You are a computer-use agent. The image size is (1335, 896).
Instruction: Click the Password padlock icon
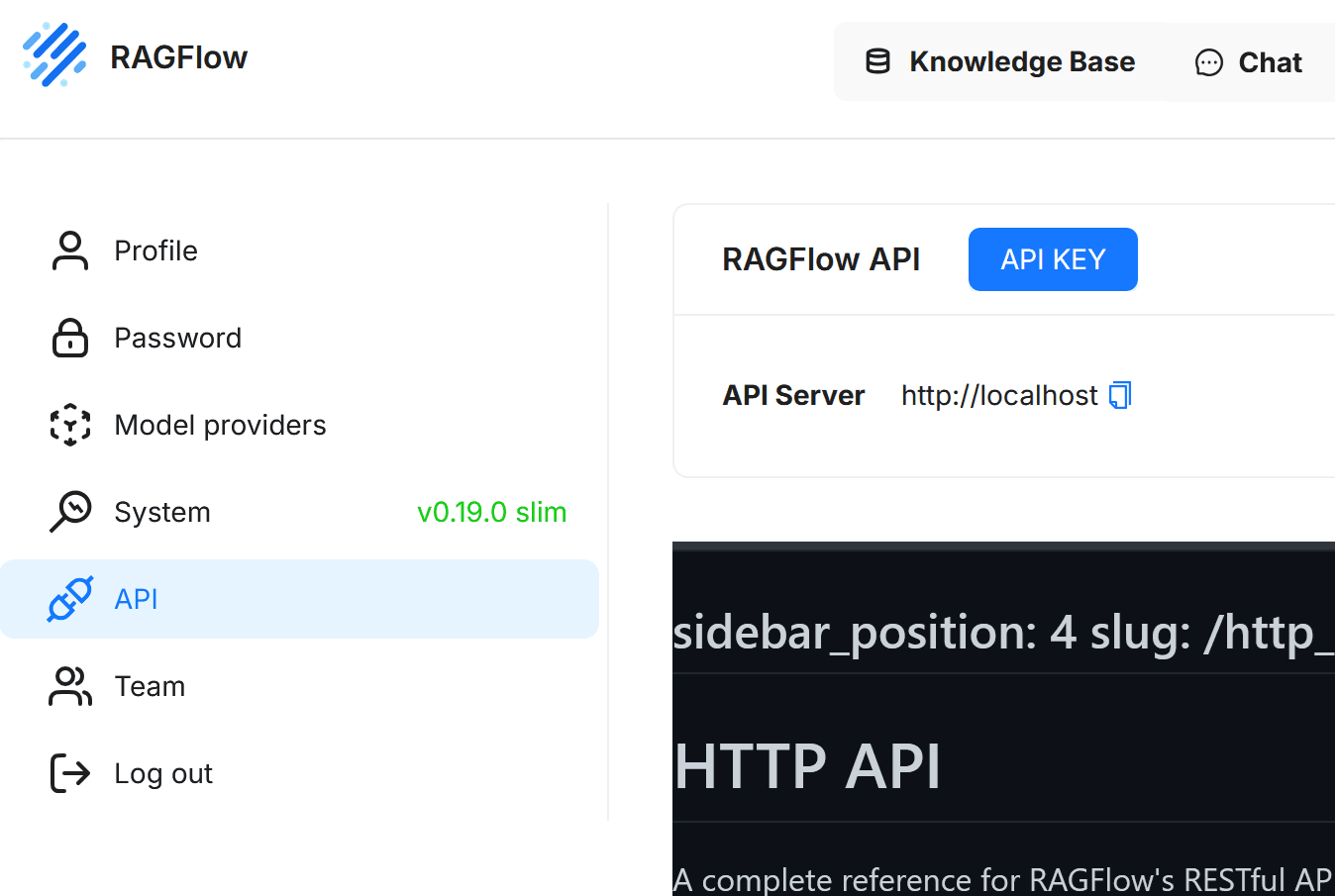(69, 338)
